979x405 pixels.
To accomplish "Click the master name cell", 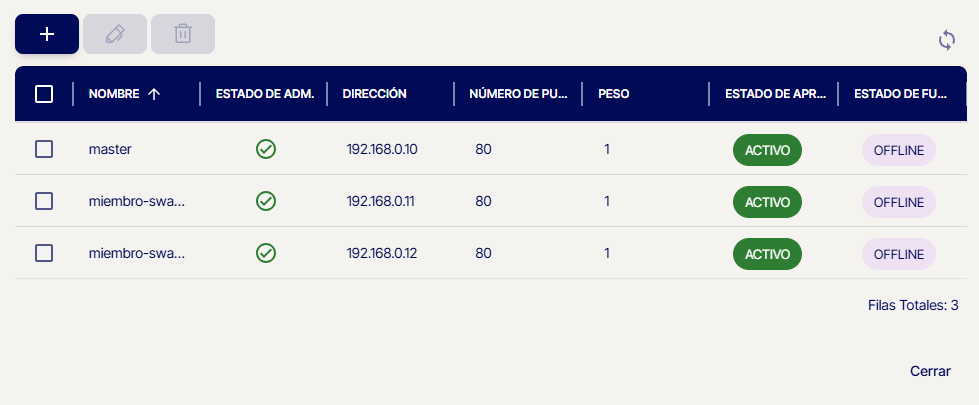I will (110, 149).
